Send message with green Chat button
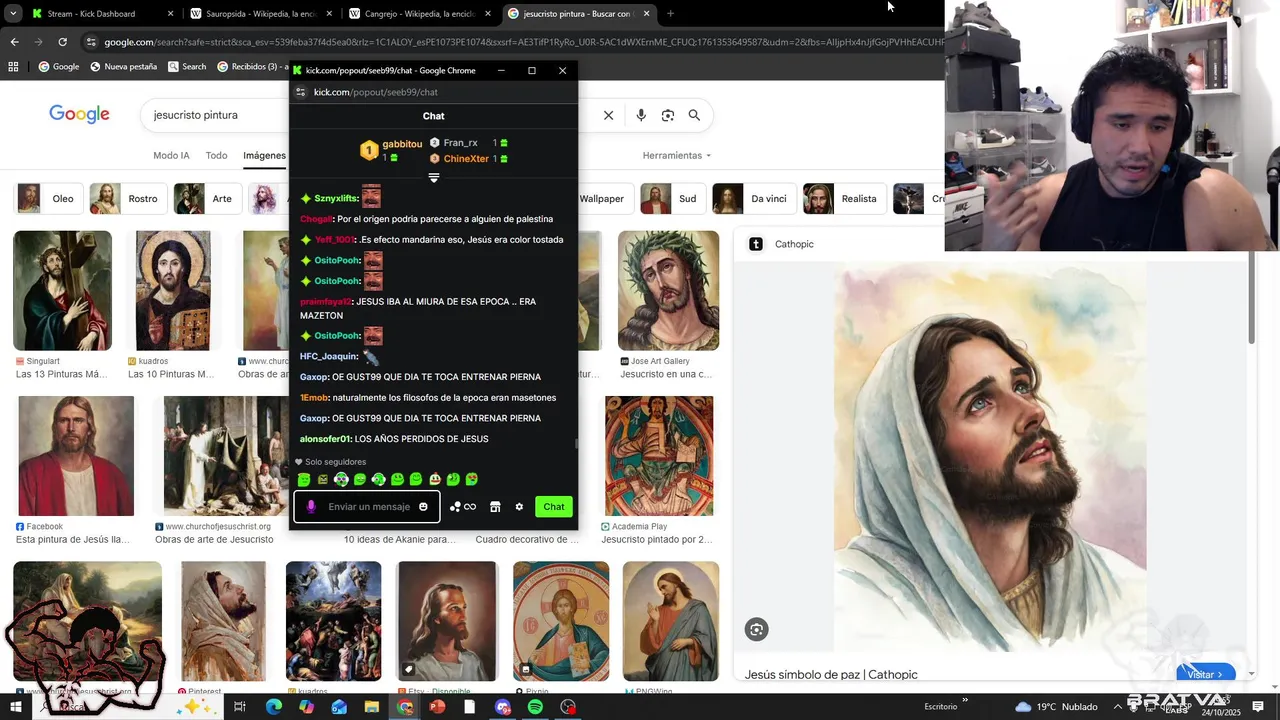 554,507
